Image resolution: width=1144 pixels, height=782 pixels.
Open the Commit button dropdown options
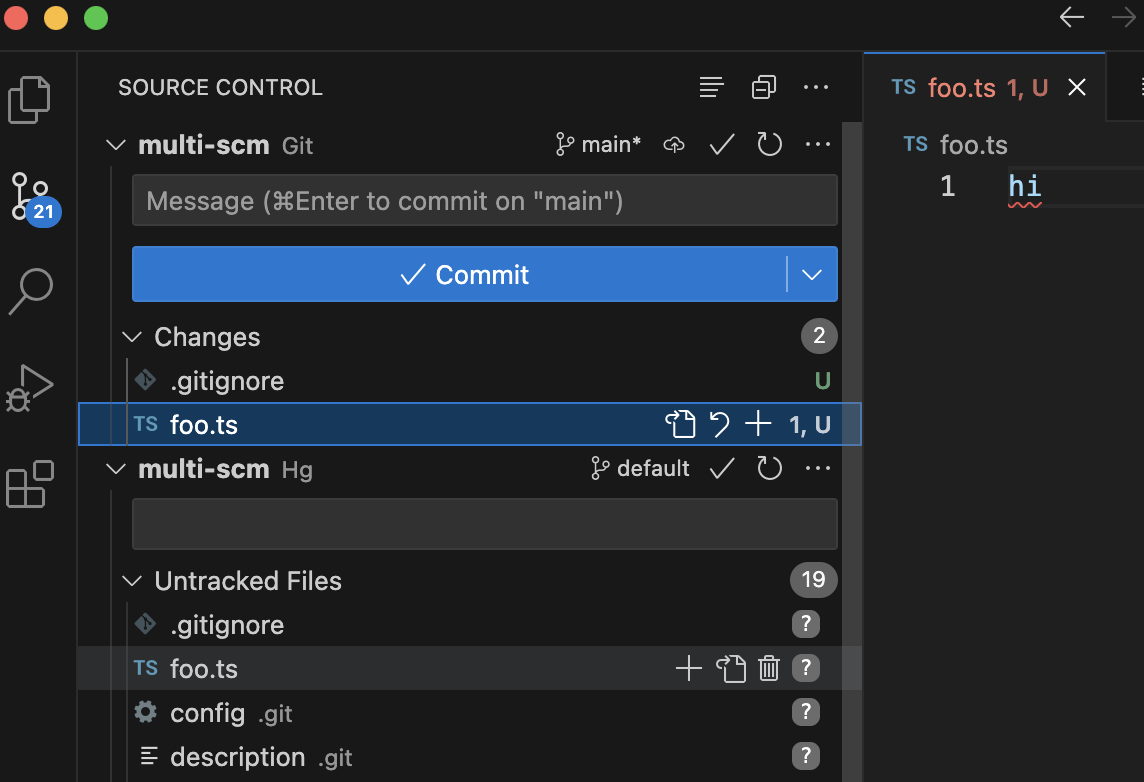(x=811, y=274)
